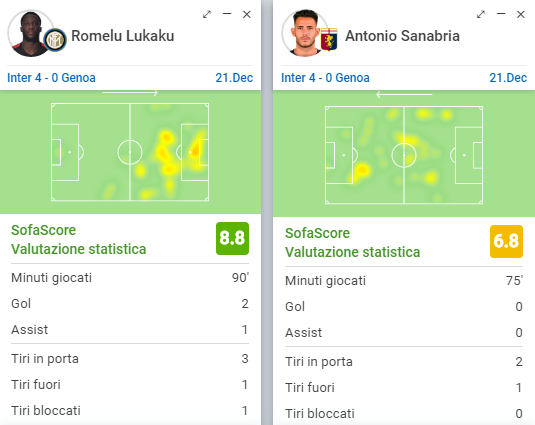Click the Genoa club badge icon
This screenshot has height=425, width=535.
(x=329, y=40)
